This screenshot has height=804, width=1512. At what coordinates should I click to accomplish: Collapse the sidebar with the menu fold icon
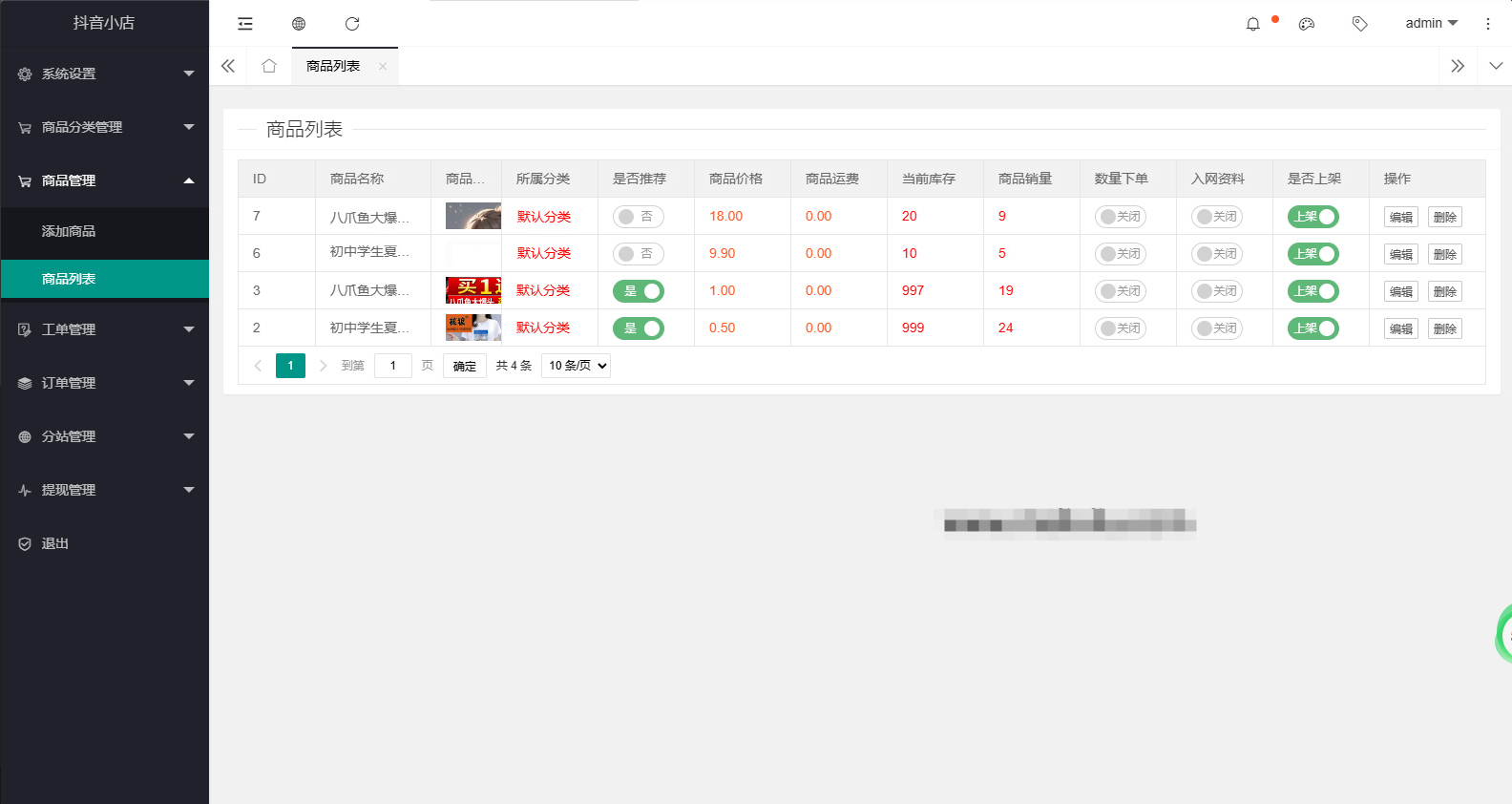click(245, 24)
